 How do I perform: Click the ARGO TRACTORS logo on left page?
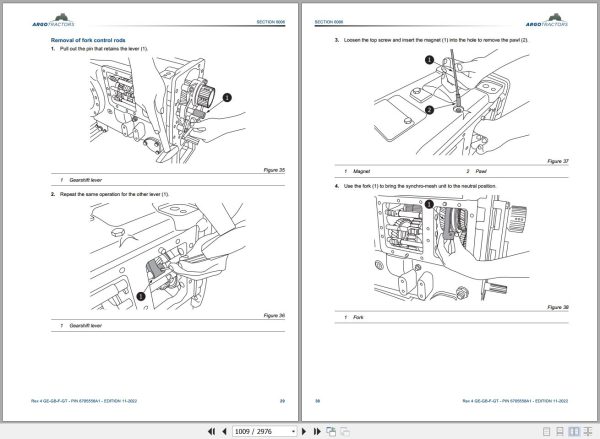[x=54, y=20]
